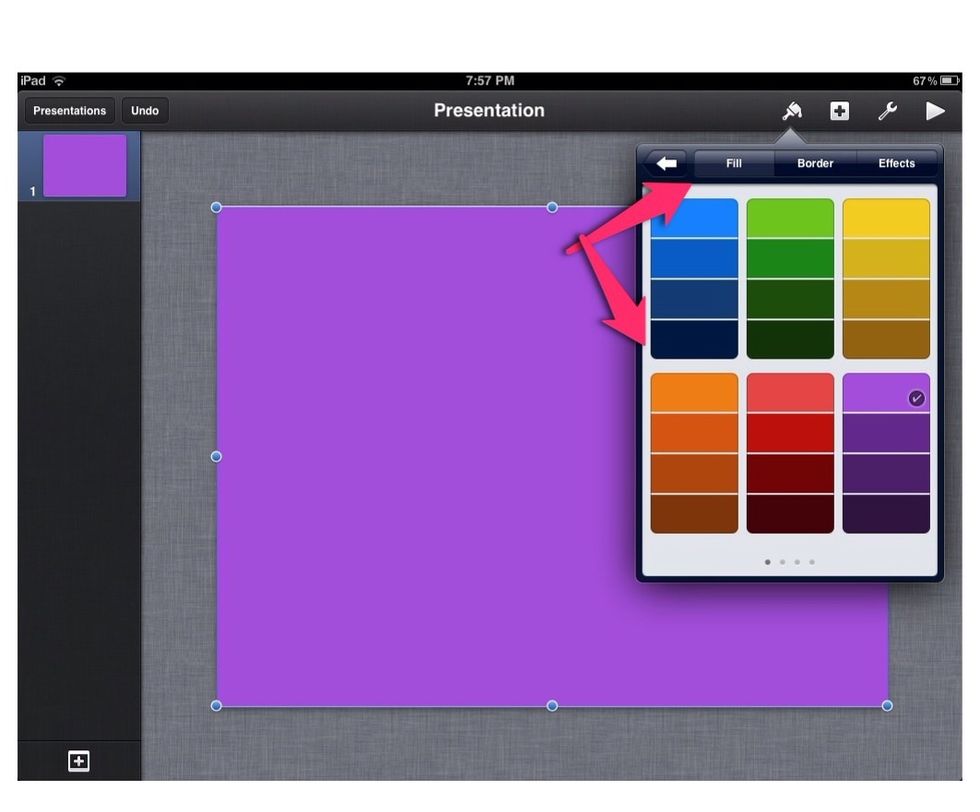
Task: Select slide 1 thumbnail in navigator
Action: point(84,166)
